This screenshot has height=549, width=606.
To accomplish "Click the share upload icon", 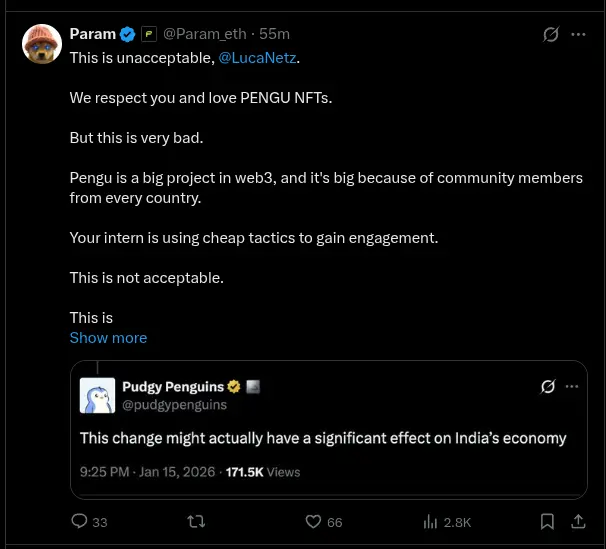I will [x=578, y=521].
